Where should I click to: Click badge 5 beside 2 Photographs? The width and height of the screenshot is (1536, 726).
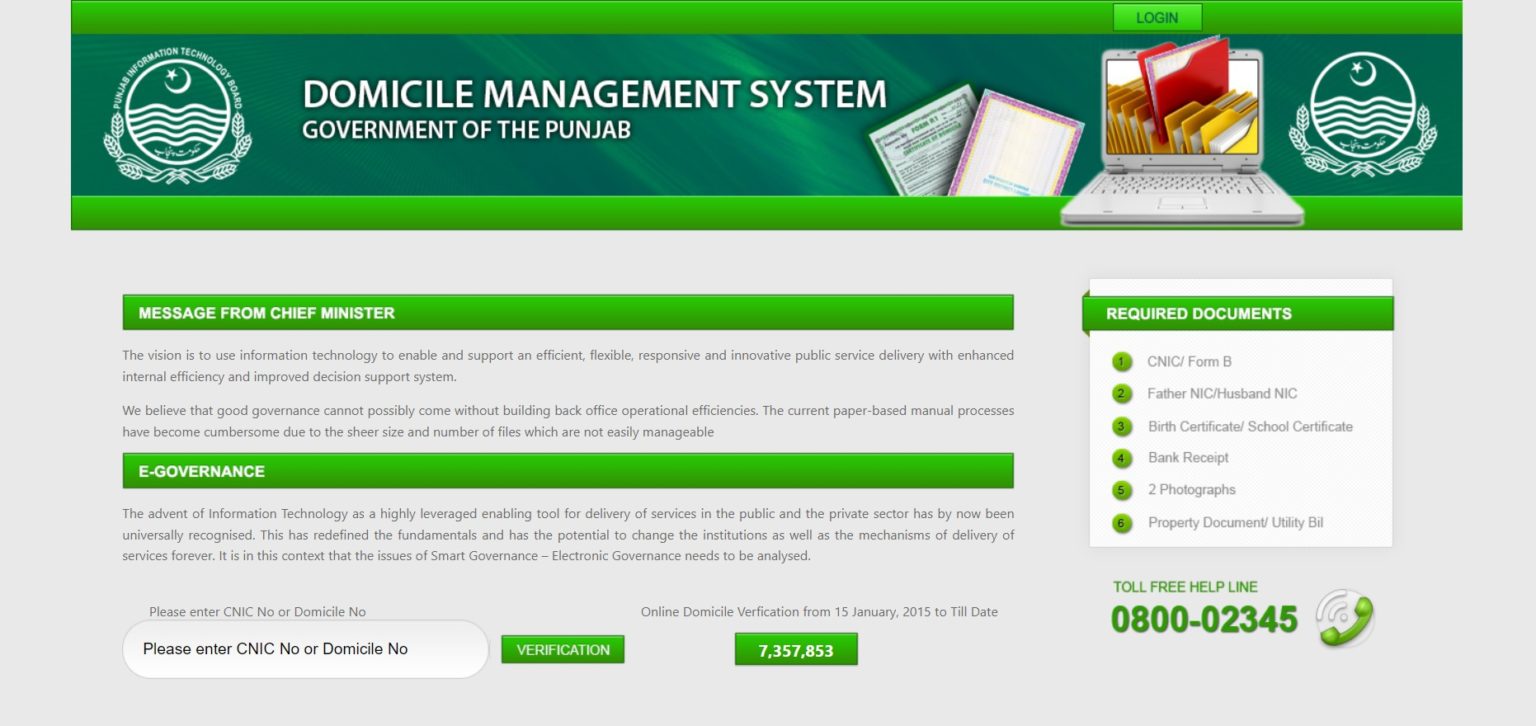pyautogui.click(x=1121, y=490)
